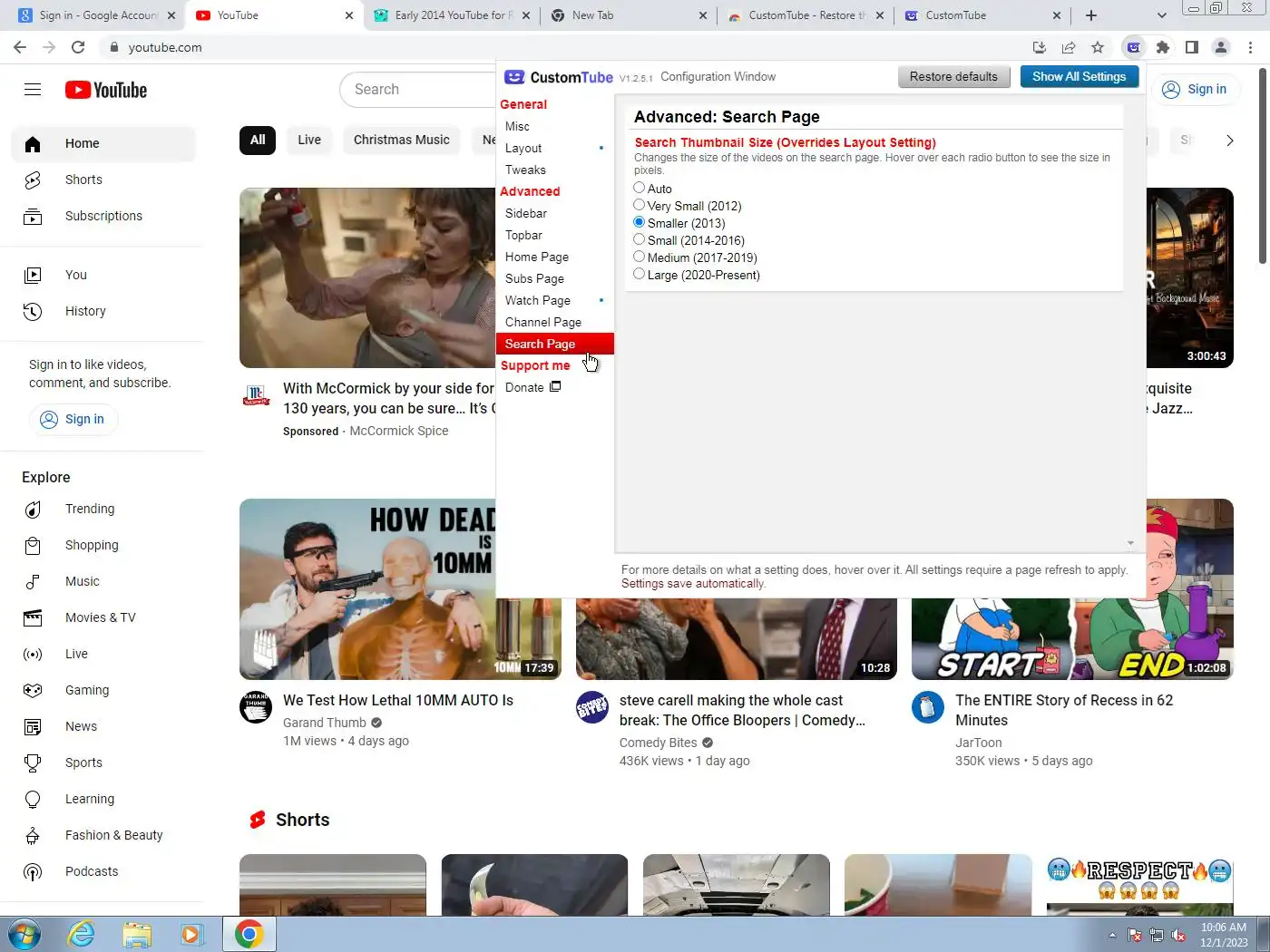The width and height of the screenshot is (1270, 952).
Task: Open the Comedy Bites channel avatar
Action: pos(592,707)
